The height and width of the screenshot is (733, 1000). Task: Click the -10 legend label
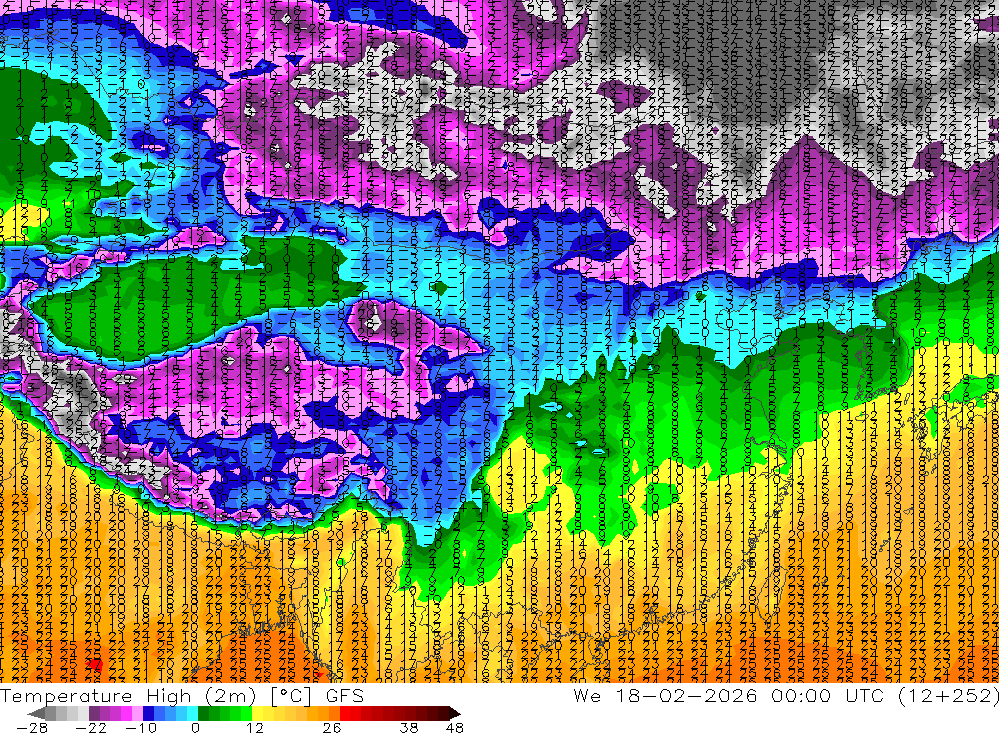click(142, 728)
